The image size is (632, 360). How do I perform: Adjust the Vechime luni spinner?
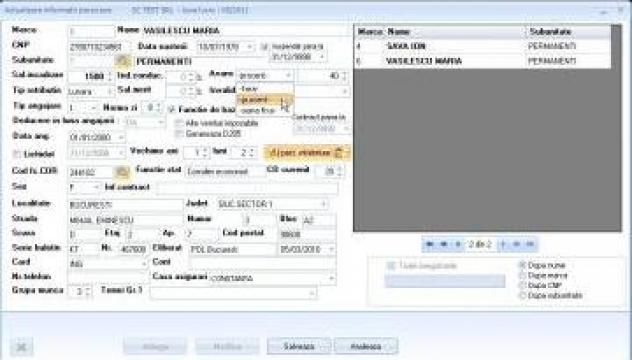point(252,153)
